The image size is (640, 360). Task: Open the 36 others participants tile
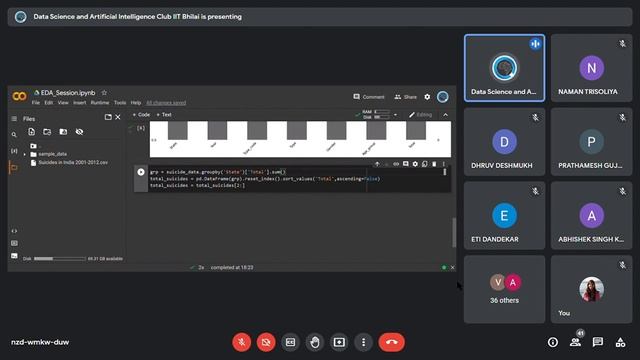tap(504, 289)
